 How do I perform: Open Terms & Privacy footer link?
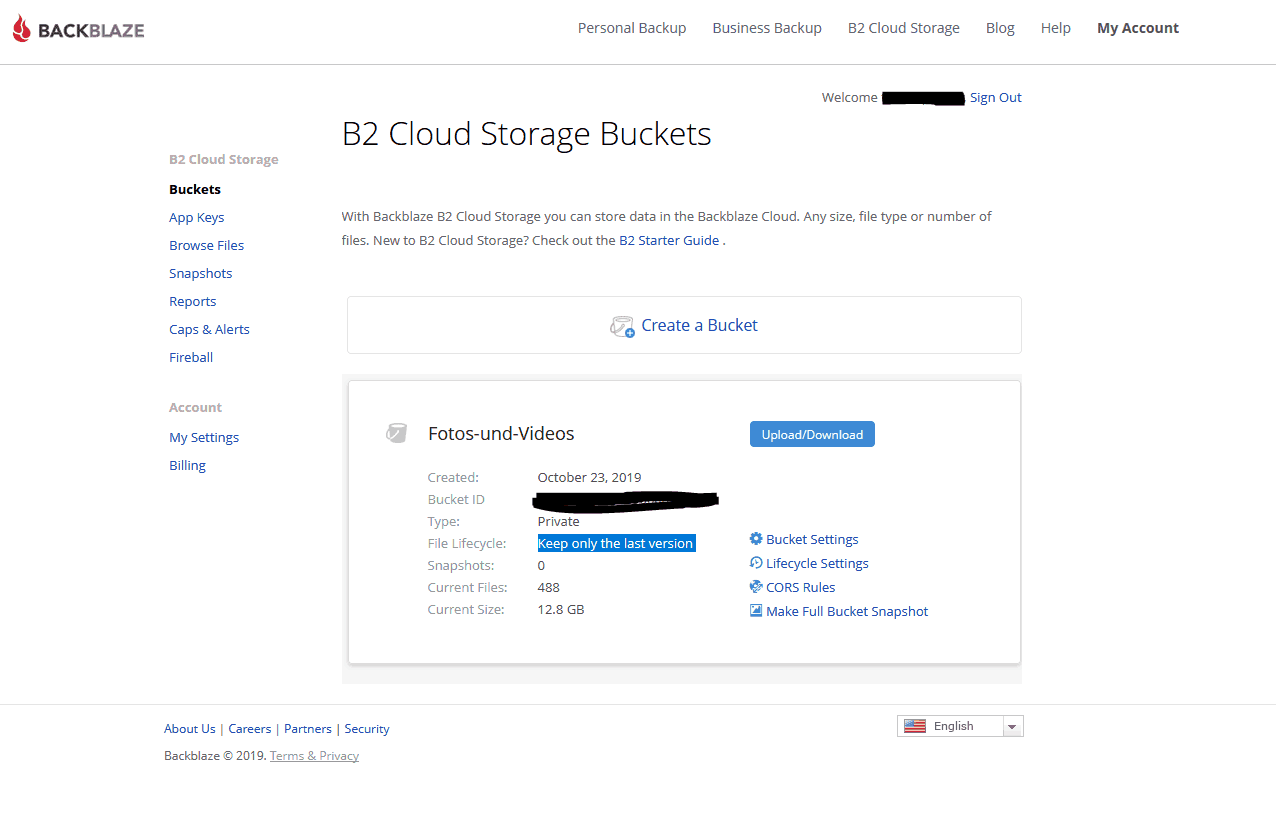coord(314,755)
